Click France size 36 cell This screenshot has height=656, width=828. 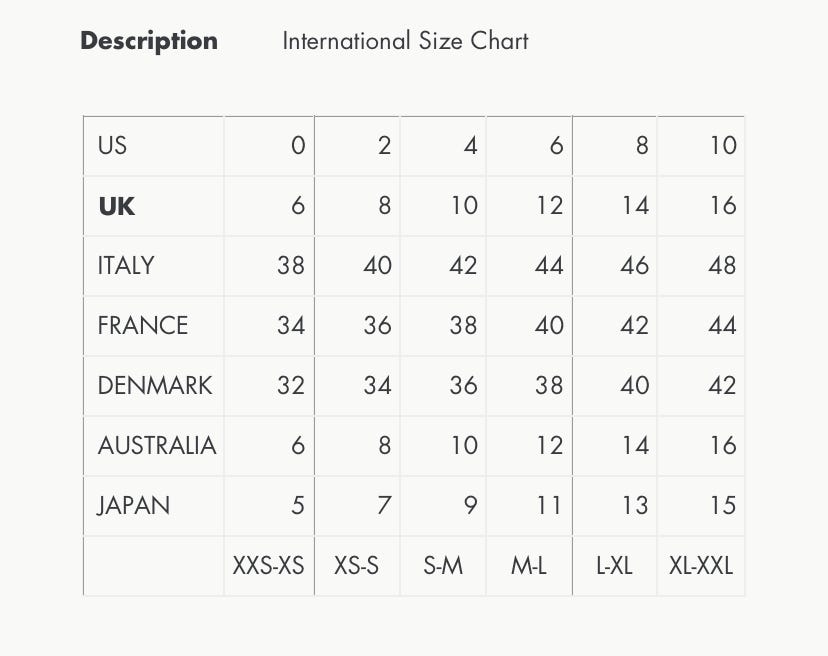[377, 326]
